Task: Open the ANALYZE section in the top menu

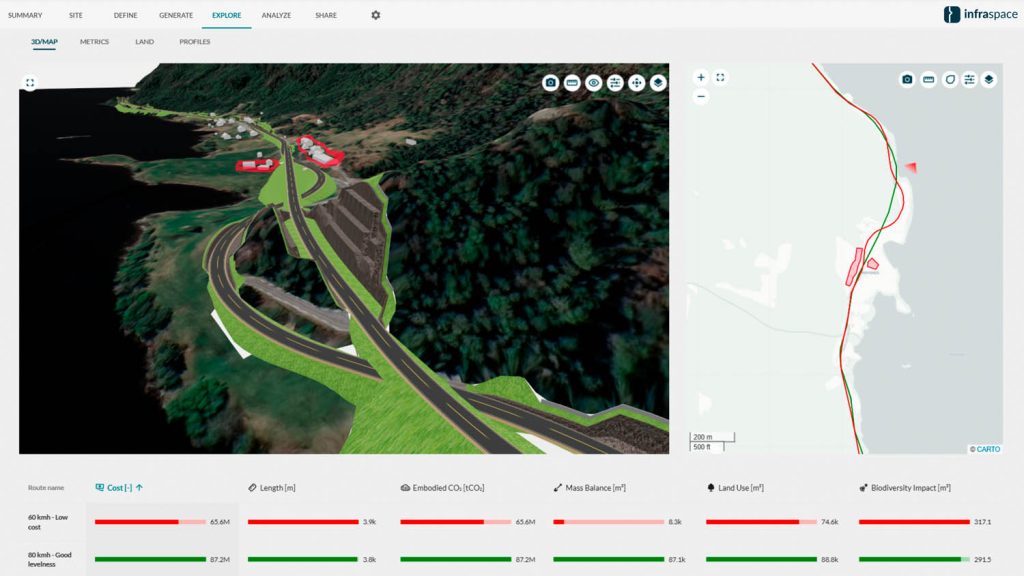Action: click(x=277, y=15)
